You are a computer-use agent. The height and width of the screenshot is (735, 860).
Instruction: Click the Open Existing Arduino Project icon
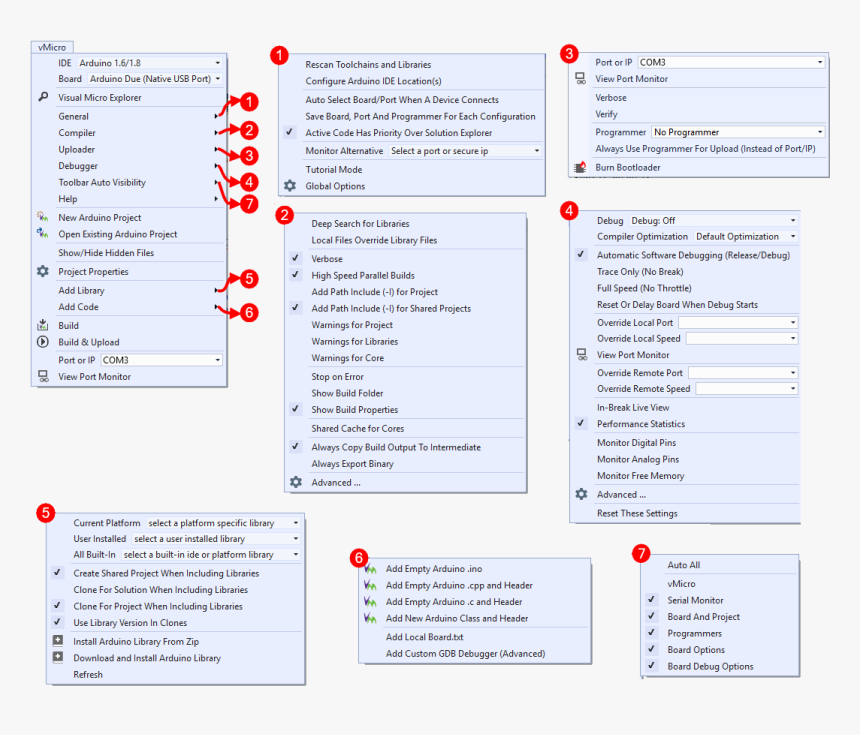click(x=43, y=234)
